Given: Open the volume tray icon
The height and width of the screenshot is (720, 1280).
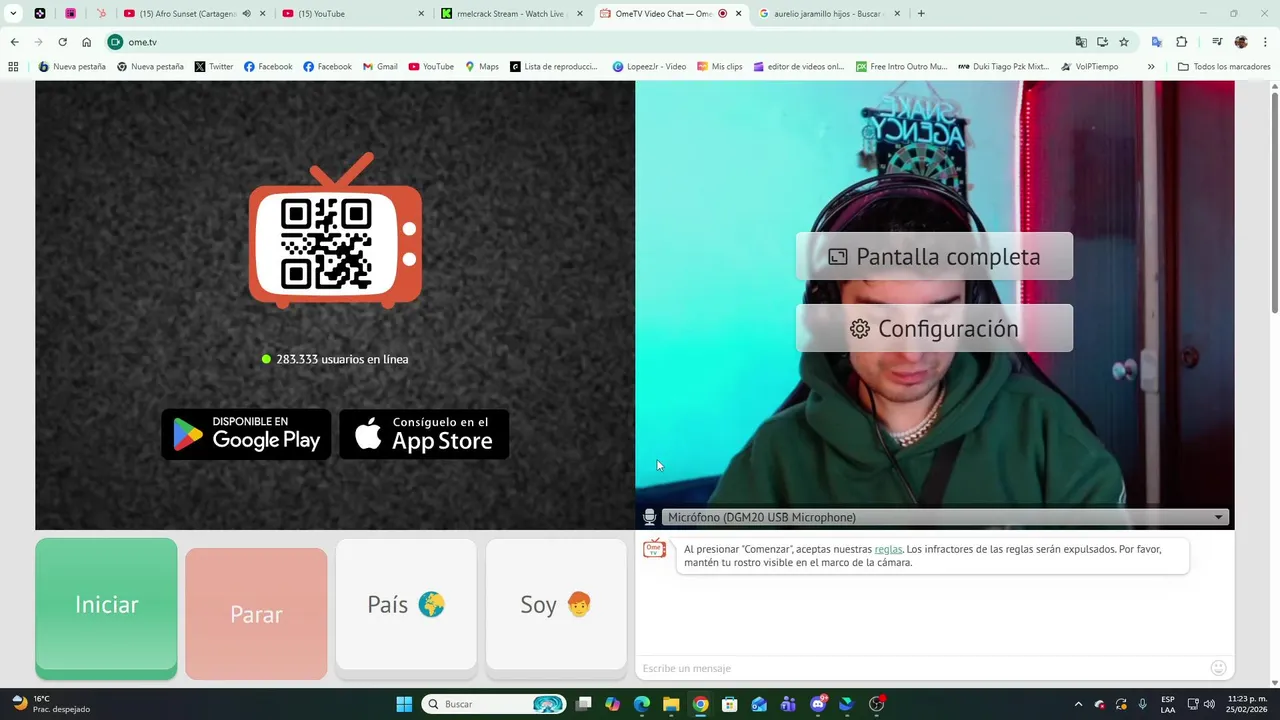Looking at the screenshot, I should click(x=1209, y=704).
